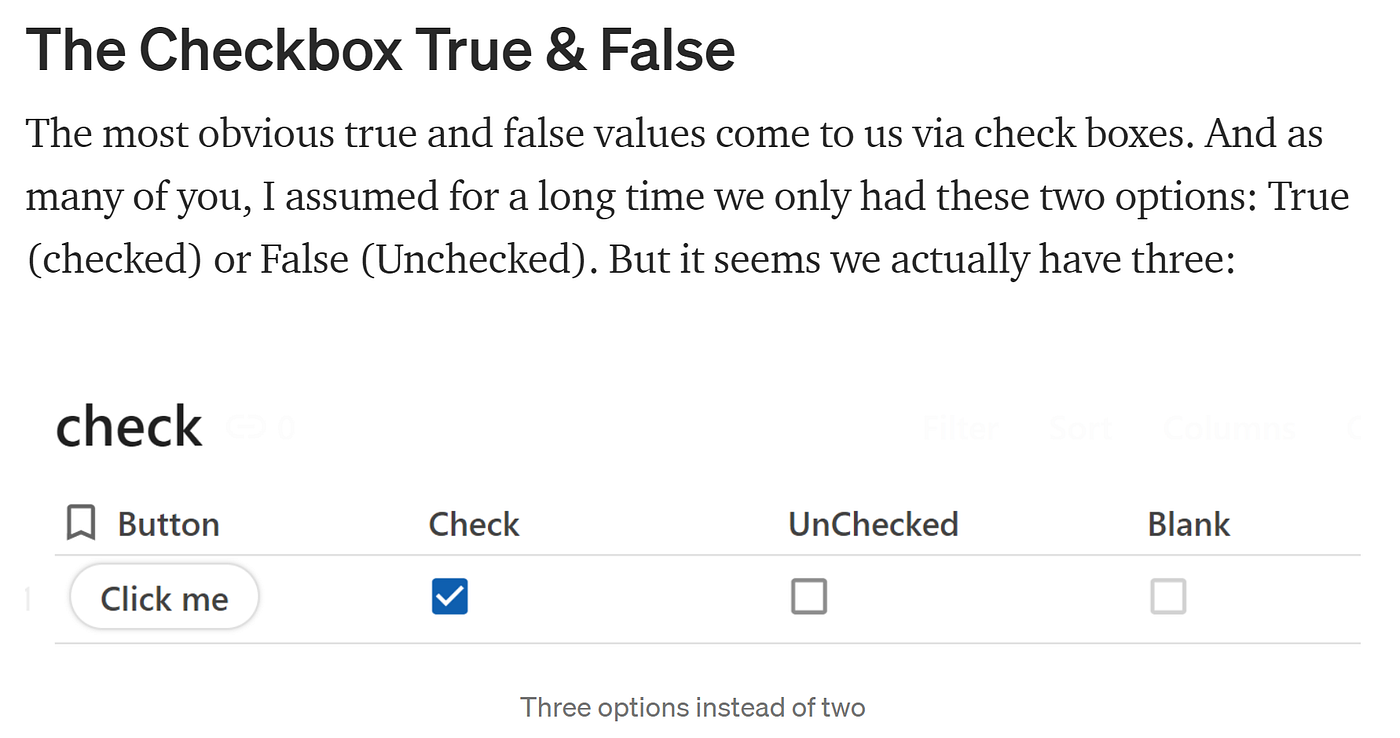Viewport: 1400px width, 738px height.
Task: Click the faded icon right of Columns
Action: tap(1357, 427)
